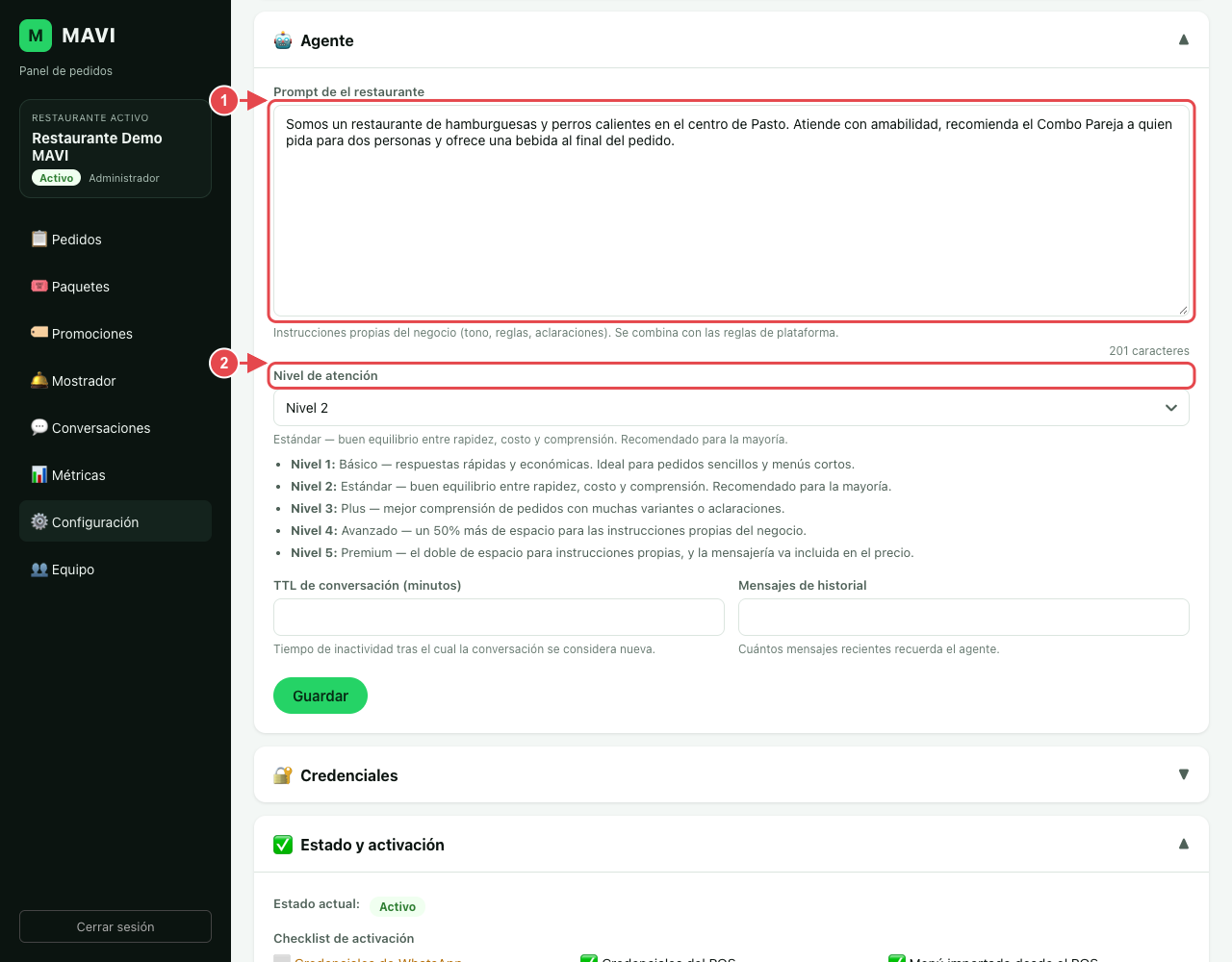
Task: Click the Cerrar sesión button
Action: coord(115,926)
